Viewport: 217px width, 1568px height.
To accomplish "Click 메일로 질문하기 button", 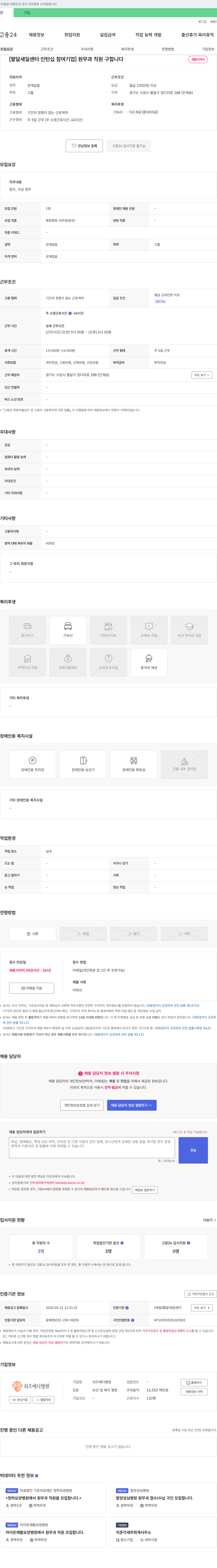I will pos(145,1190).
